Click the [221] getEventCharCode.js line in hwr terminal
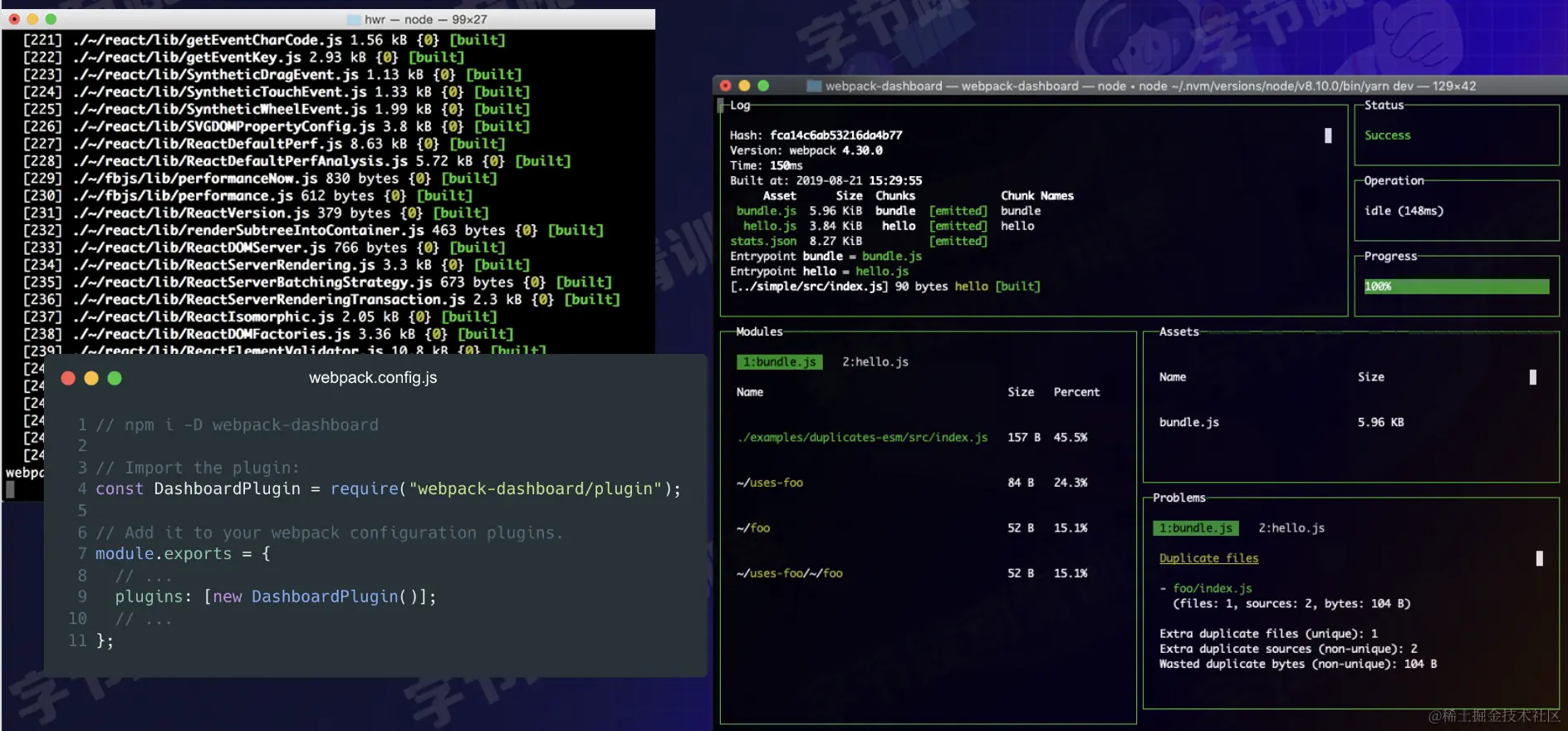 (264, 40)
